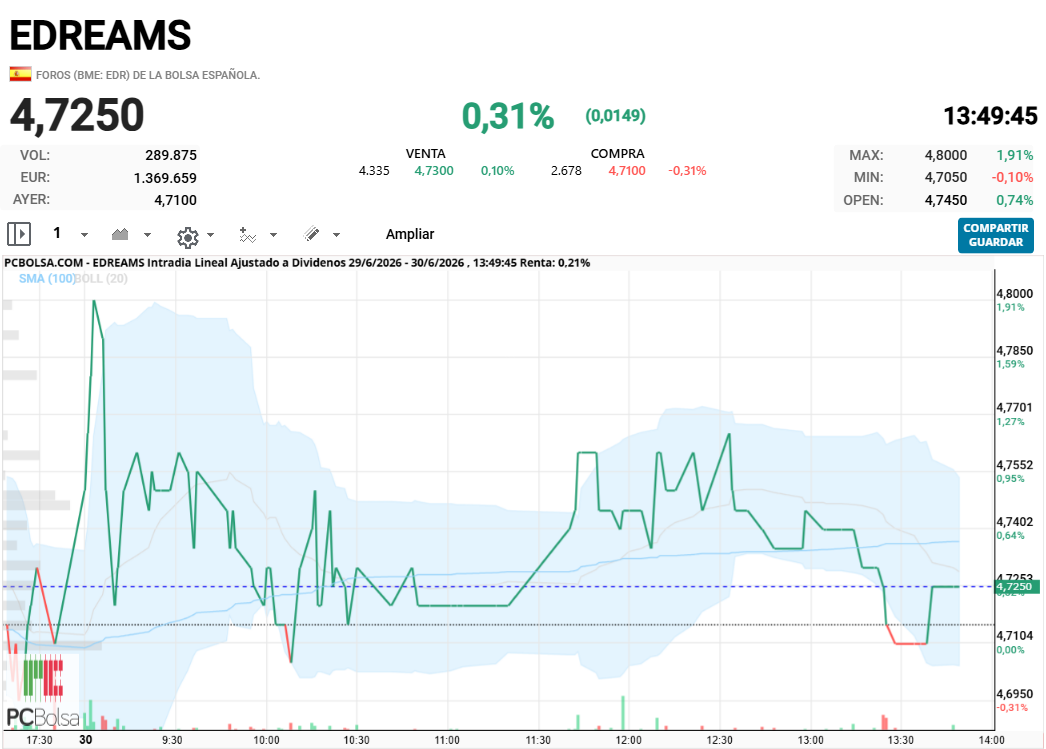The height and width of the screenshot is (749, 1046).
Task: Open the chart type area icon
Action: click(120, 234)
